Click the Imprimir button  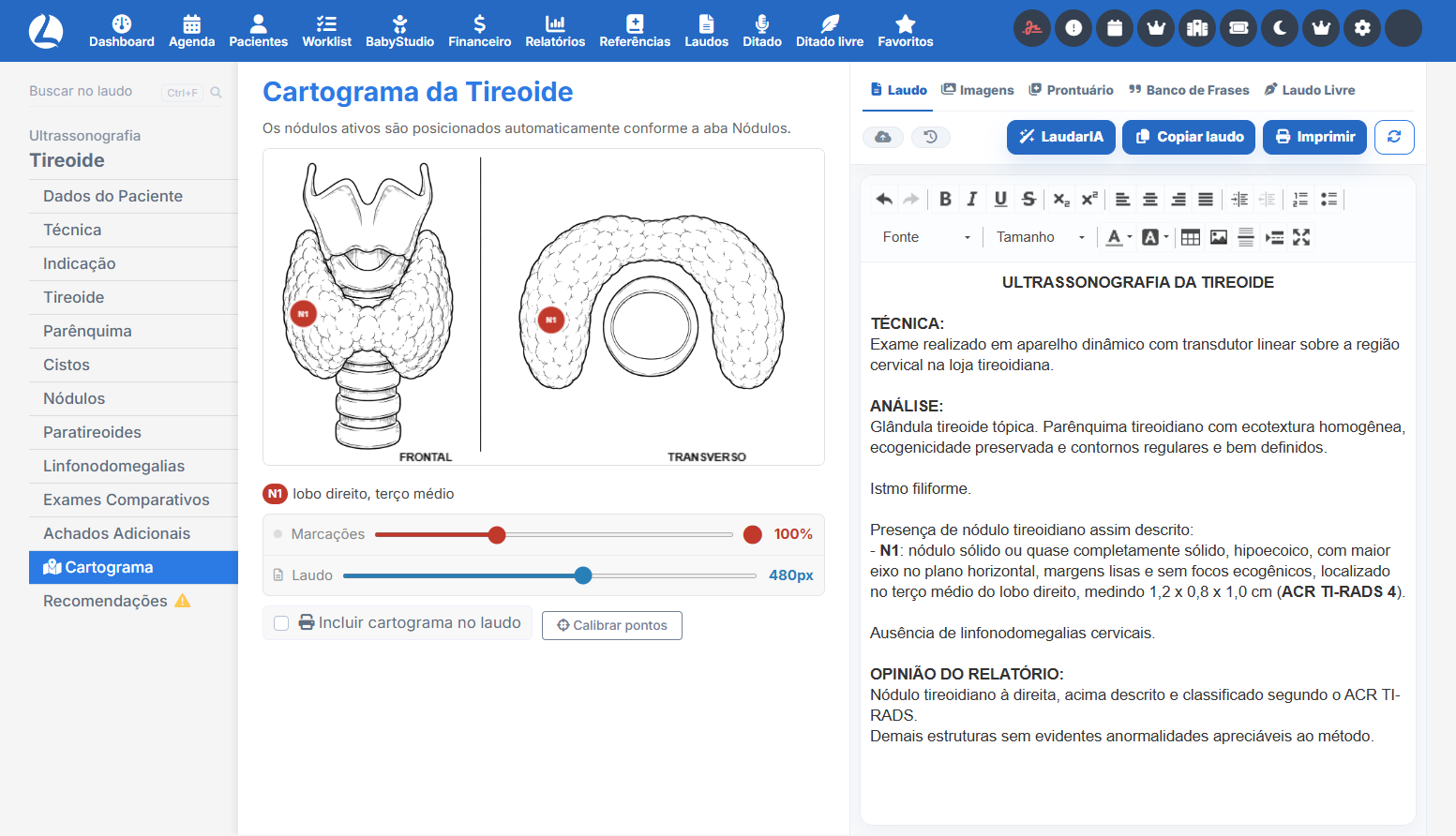pos(1314,137)
